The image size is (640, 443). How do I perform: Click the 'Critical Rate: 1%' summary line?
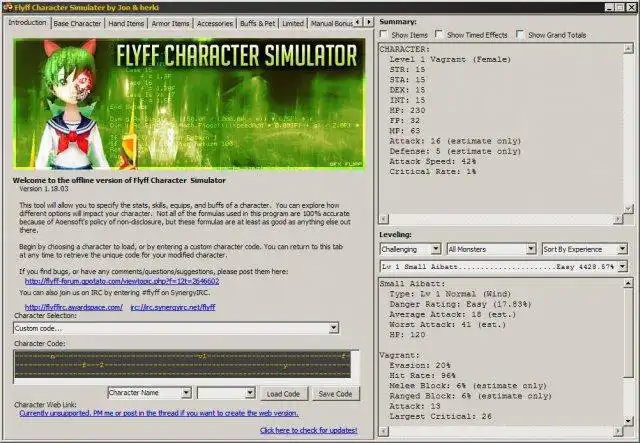coord(432,171)
